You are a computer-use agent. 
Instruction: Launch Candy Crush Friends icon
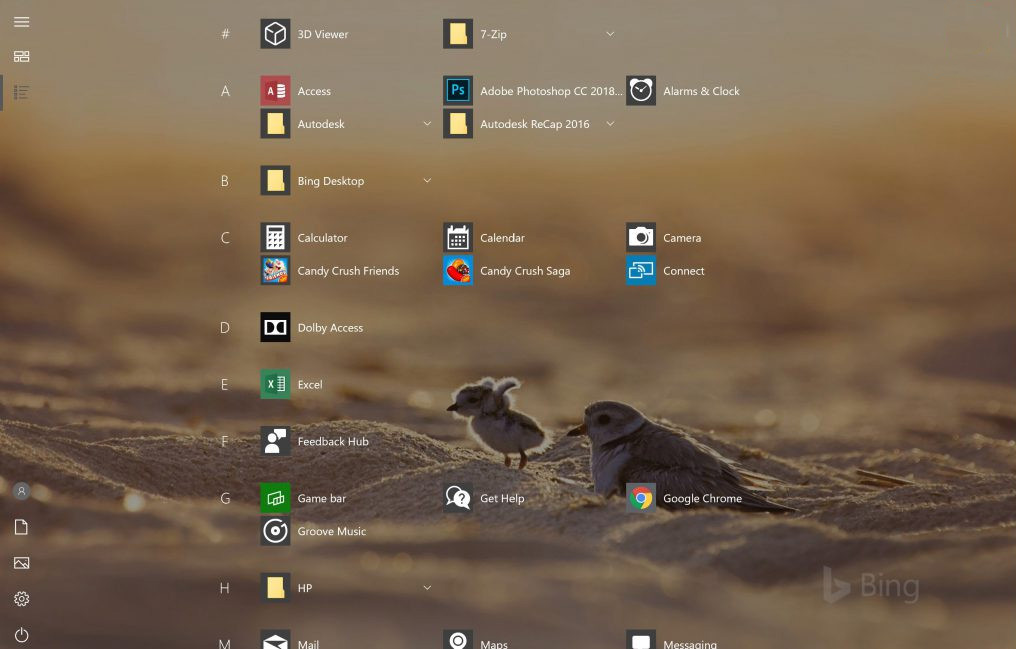(x=275, y=271)
